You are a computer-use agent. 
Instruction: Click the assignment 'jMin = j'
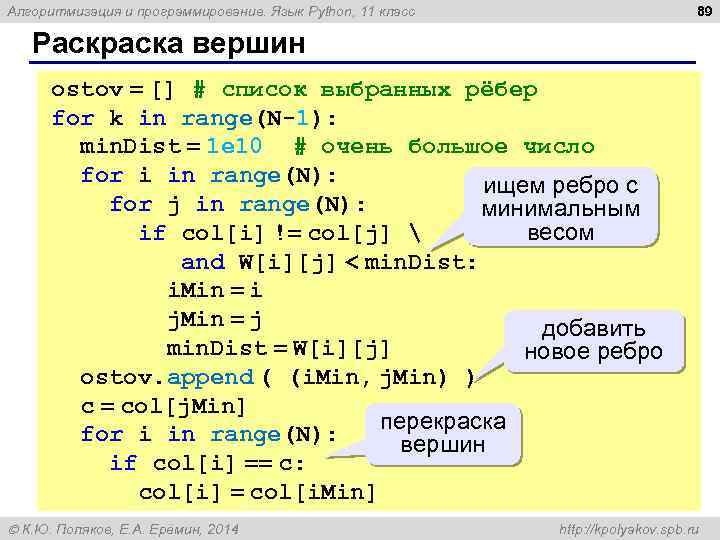pos(215,320)
